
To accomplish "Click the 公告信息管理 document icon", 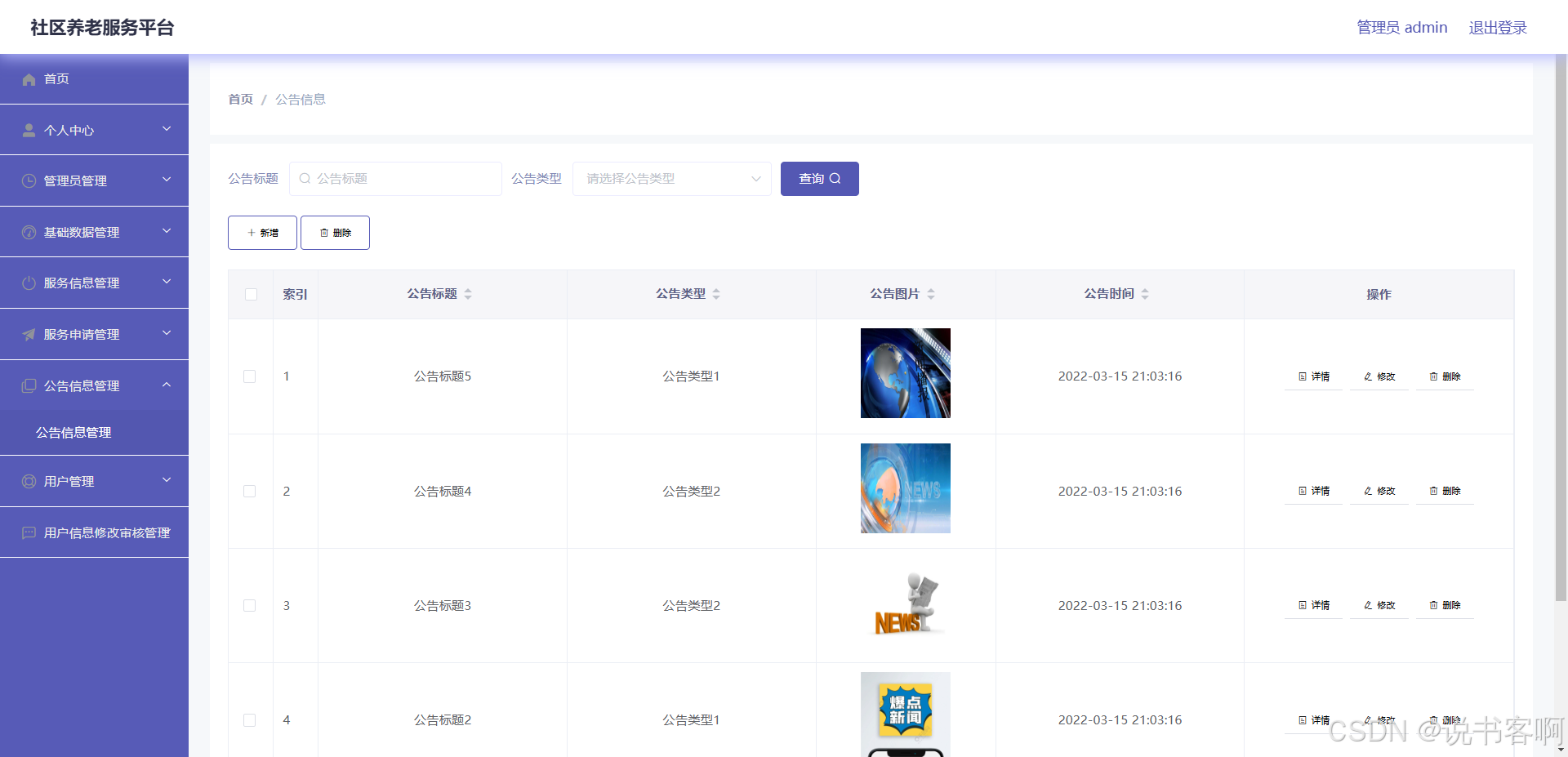I will tap(29, 385).
